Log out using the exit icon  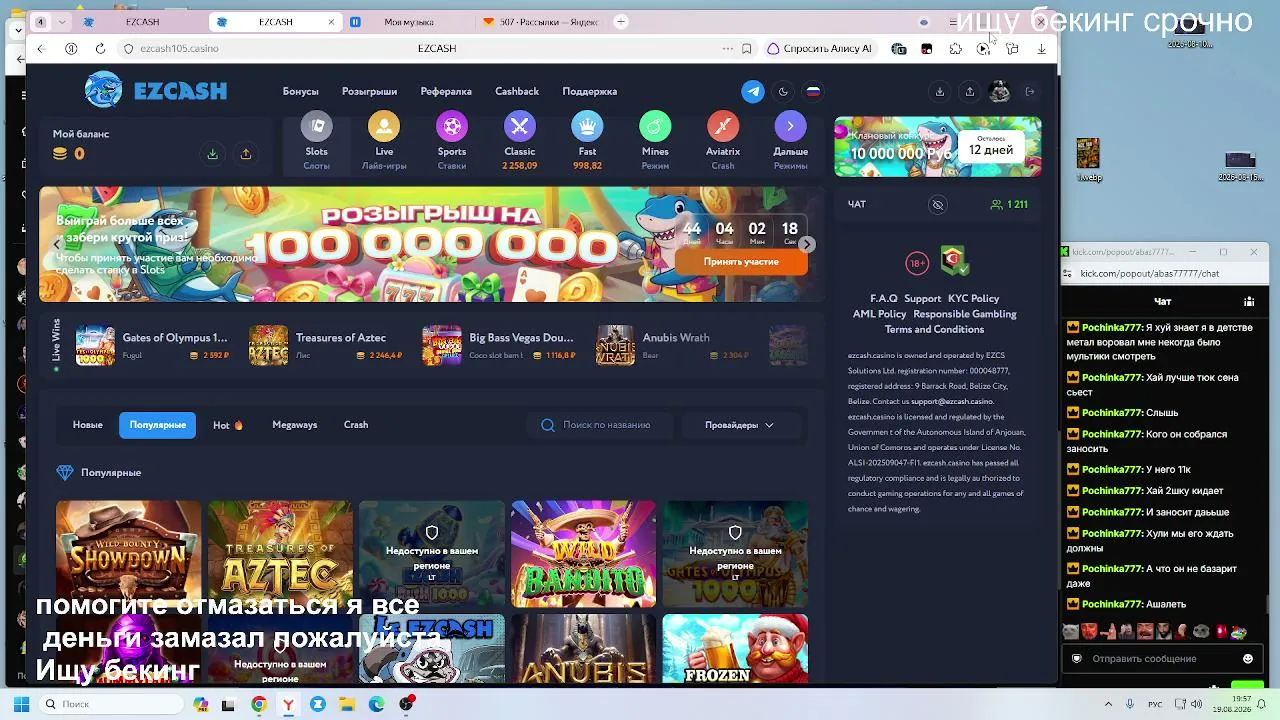(x=1030, y=92)
